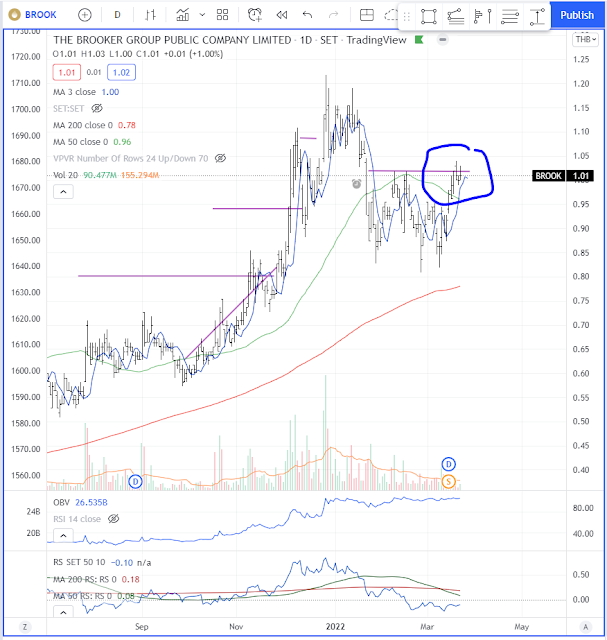Create an alert with alarm clock icon
Viewport: 607px width, 640px height.
coord(255,15)
